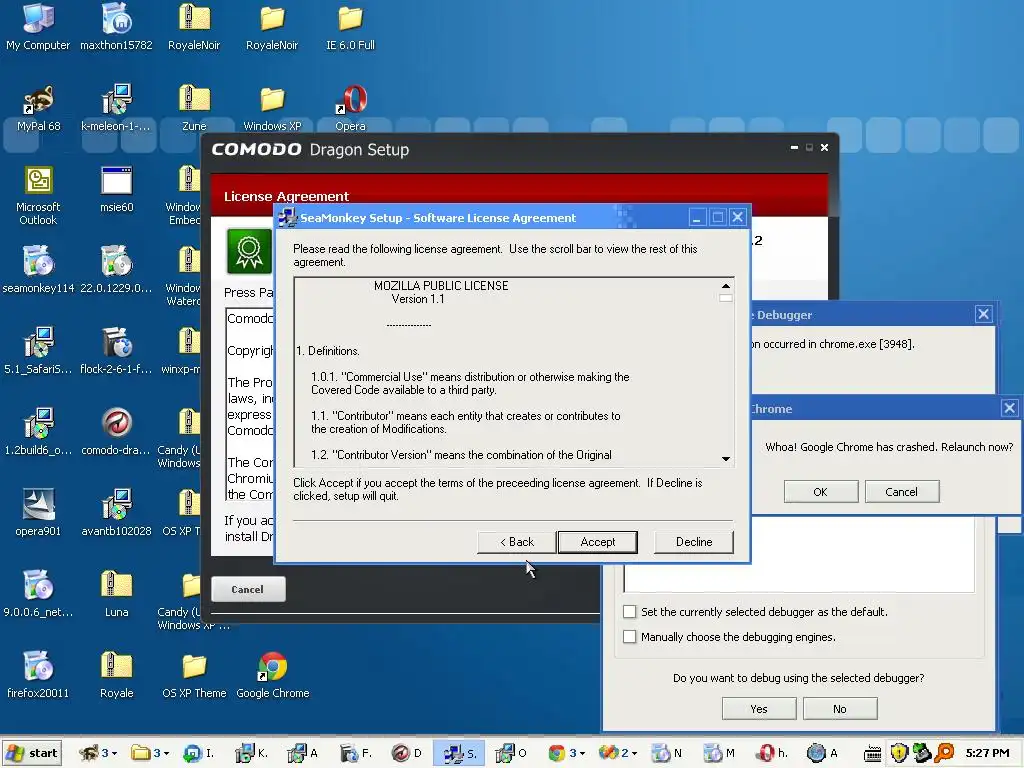Go Back in SeaMonkey Setup
Image resolution: width=1024 pixels, height=768 pixels.
517,541
